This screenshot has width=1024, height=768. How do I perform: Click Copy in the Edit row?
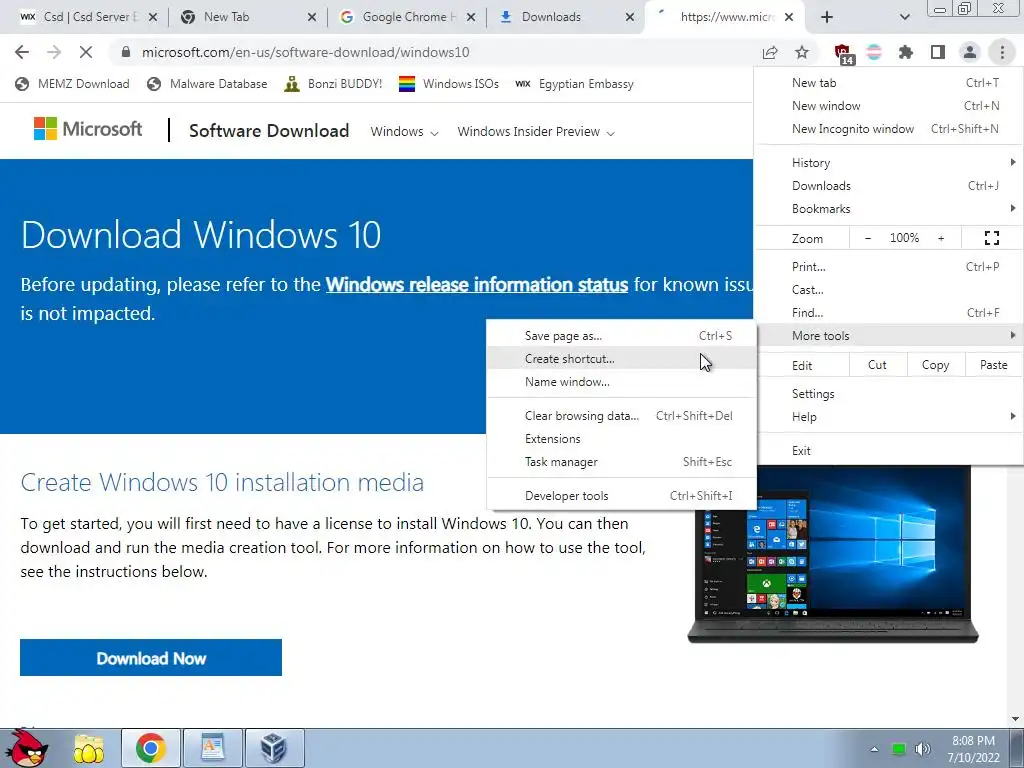(935, 365)
